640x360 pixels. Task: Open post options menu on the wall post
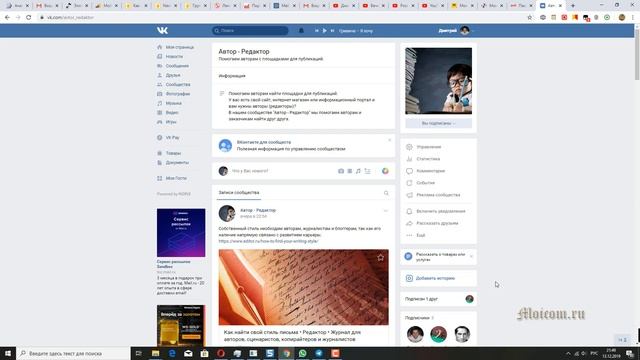point(386,211)
